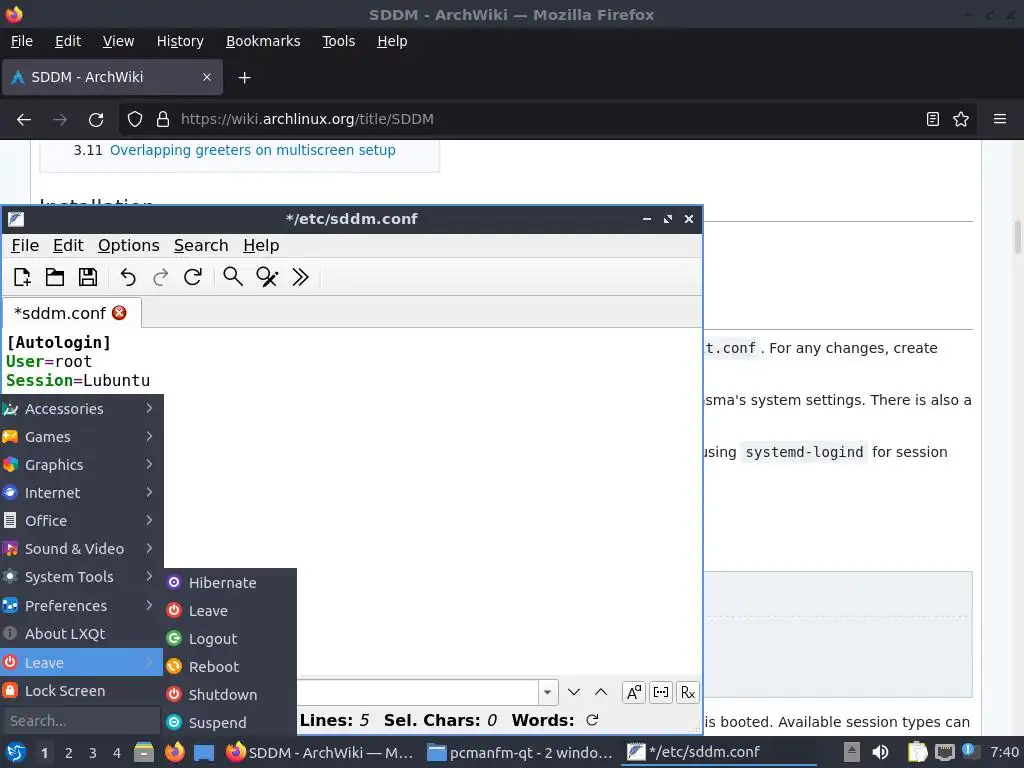This screenshot has width=1024, height=768.
Task: Open the search history dropdown arrow
Action: pyautogui.click(x=547, y=692)
